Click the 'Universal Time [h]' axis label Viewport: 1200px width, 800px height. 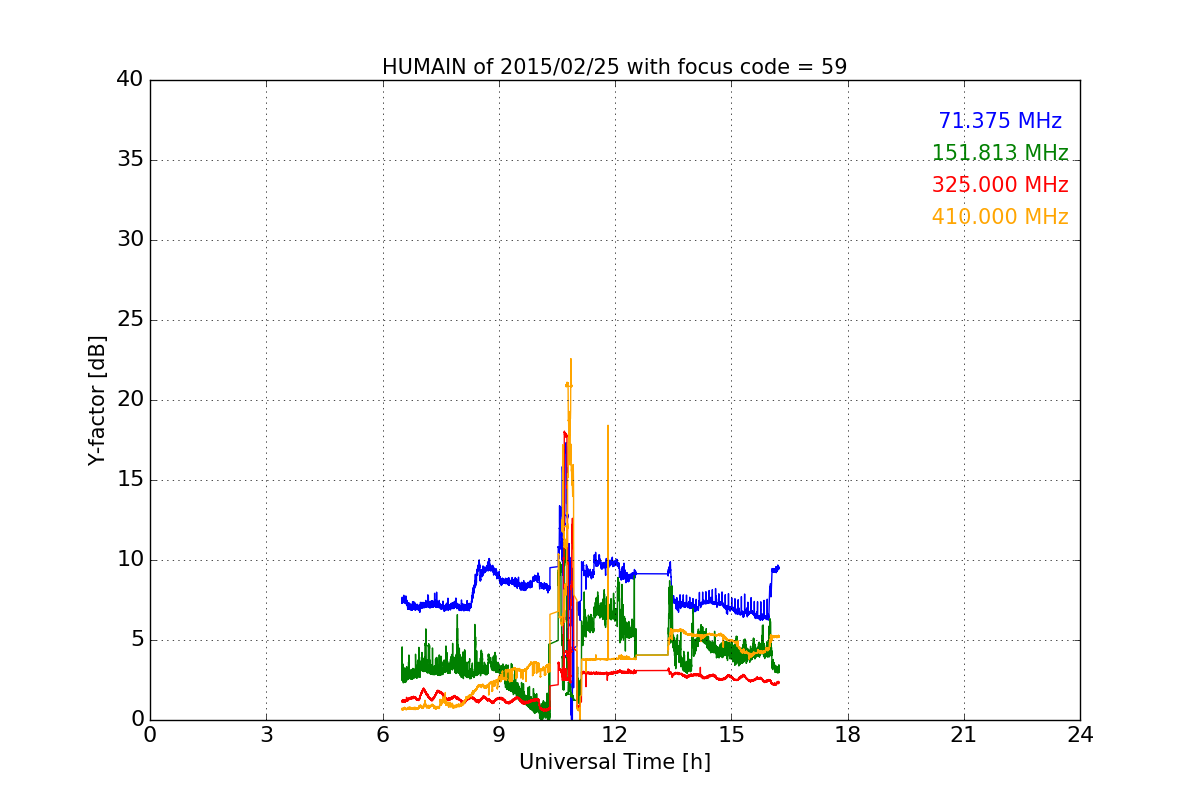614,762
